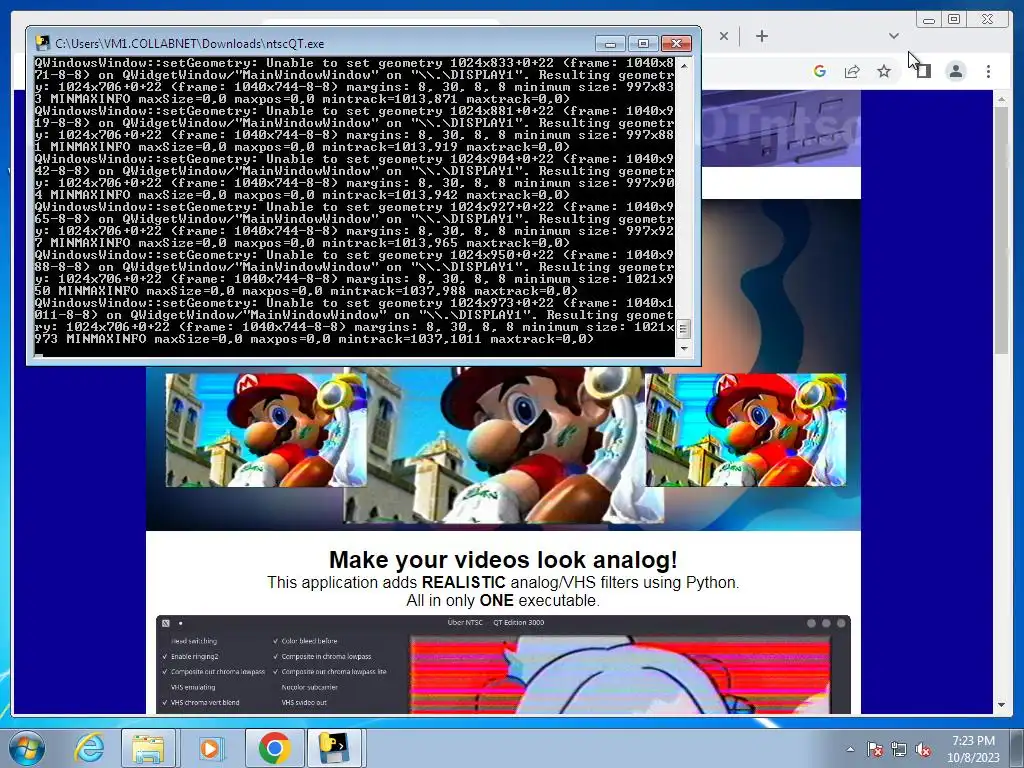Show hidden tray icons arrow

coord(850,749)
